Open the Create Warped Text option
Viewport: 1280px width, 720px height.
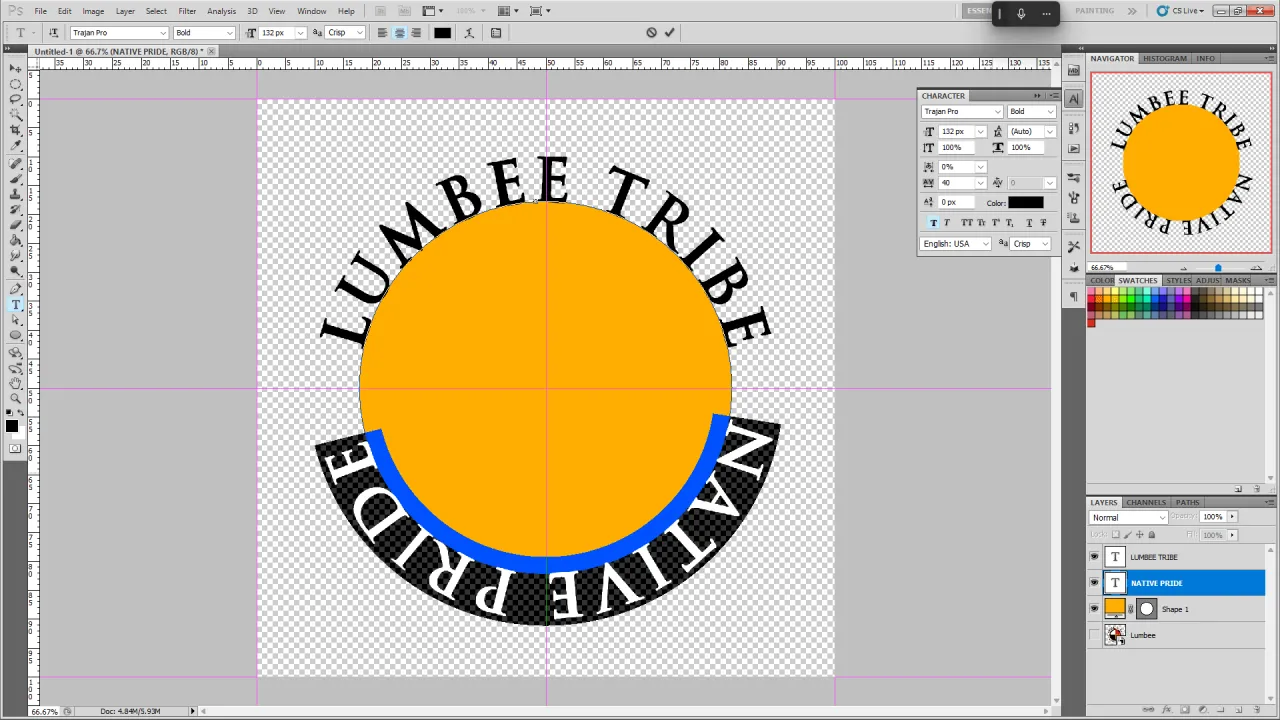pos(469,32)
